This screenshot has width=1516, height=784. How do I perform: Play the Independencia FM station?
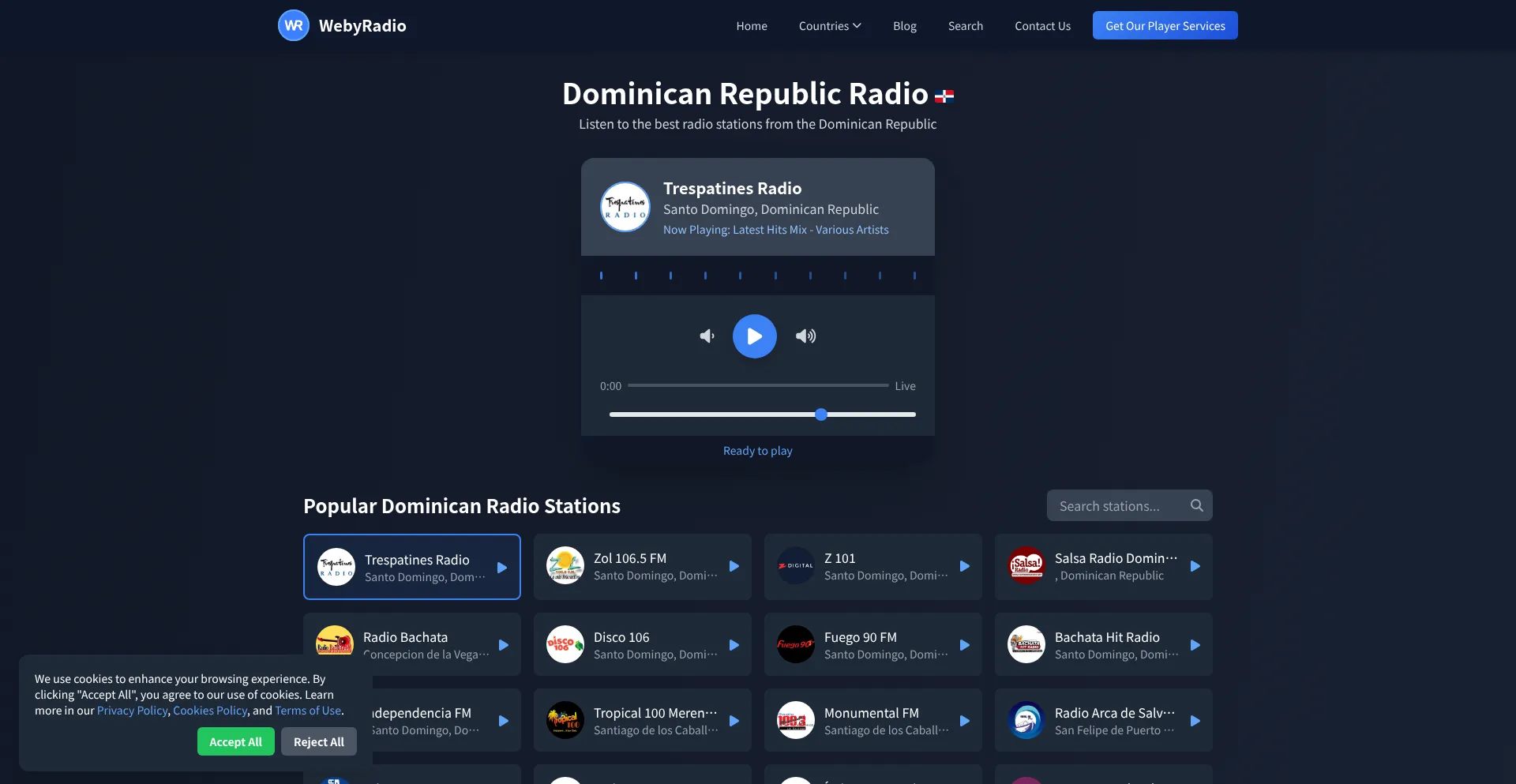pos(504,721)
